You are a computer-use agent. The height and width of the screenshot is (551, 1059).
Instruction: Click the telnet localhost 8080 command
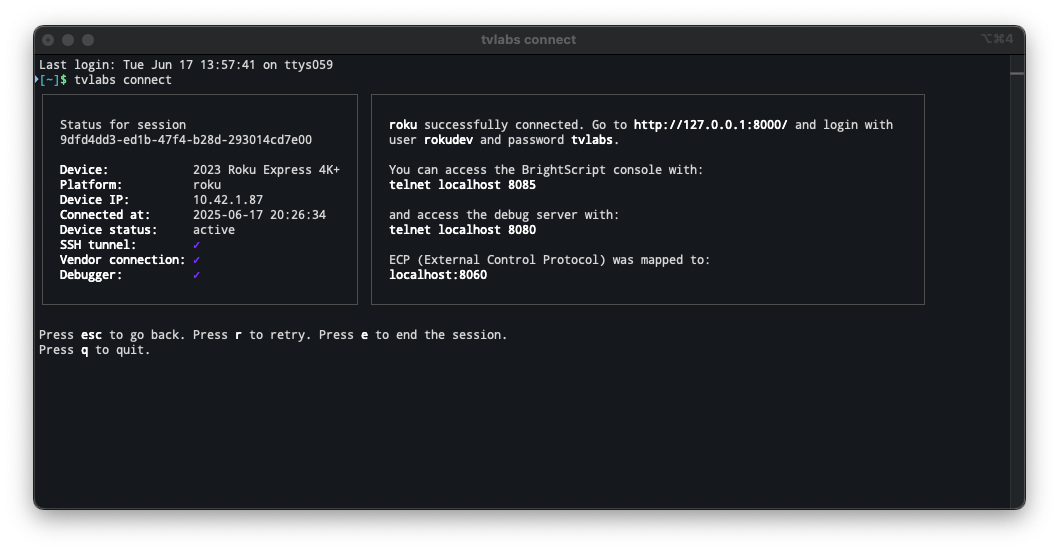tap(462, 230)
